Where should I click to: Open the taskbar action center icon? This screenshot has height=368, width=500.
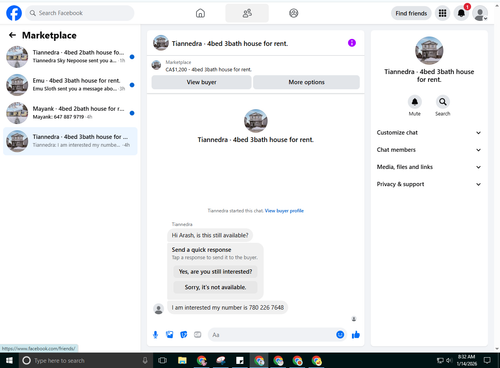click(x=487, y=360)
